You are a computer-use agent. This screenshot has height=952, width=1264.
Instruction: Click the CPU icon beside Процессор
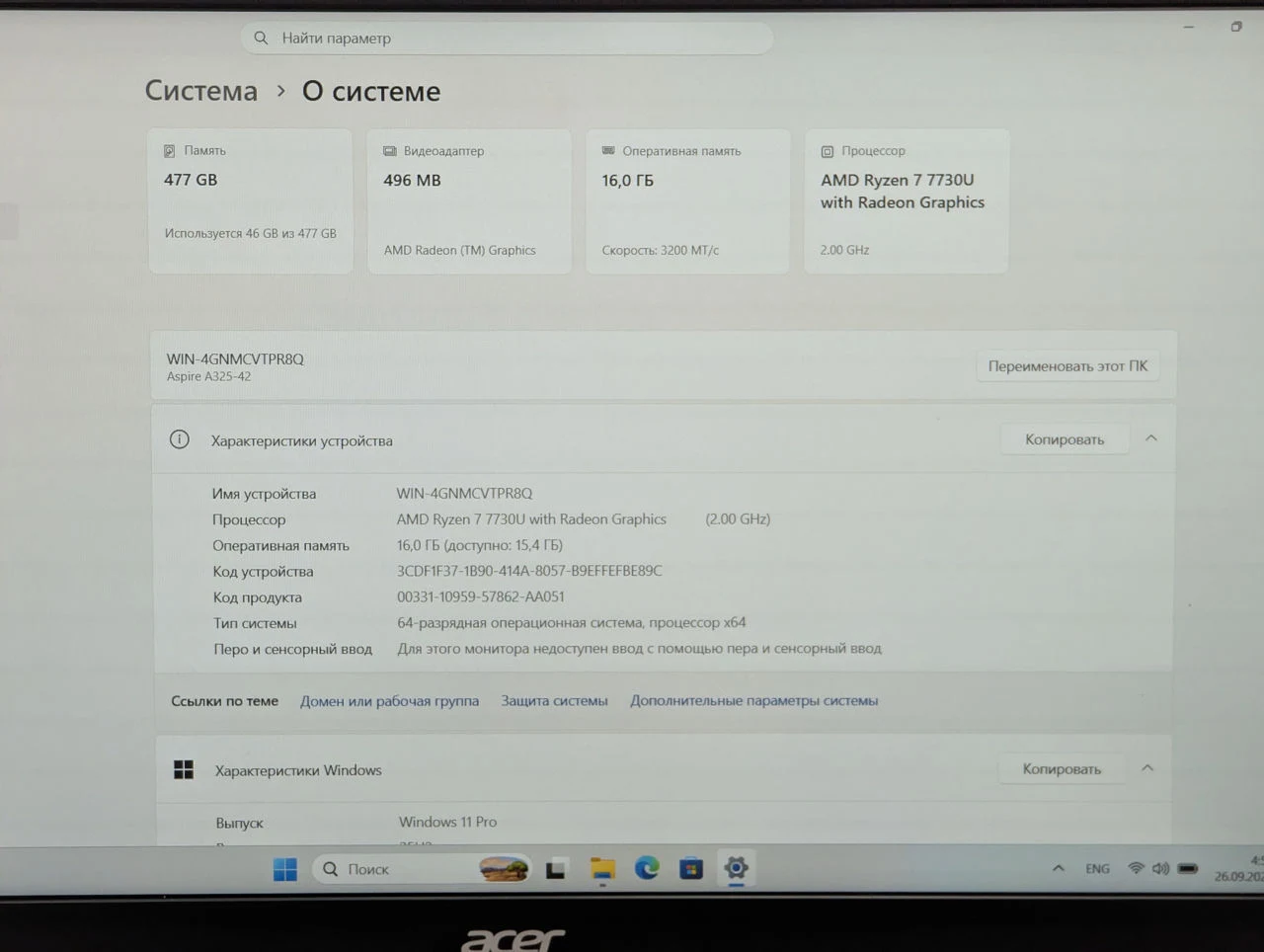828,151
